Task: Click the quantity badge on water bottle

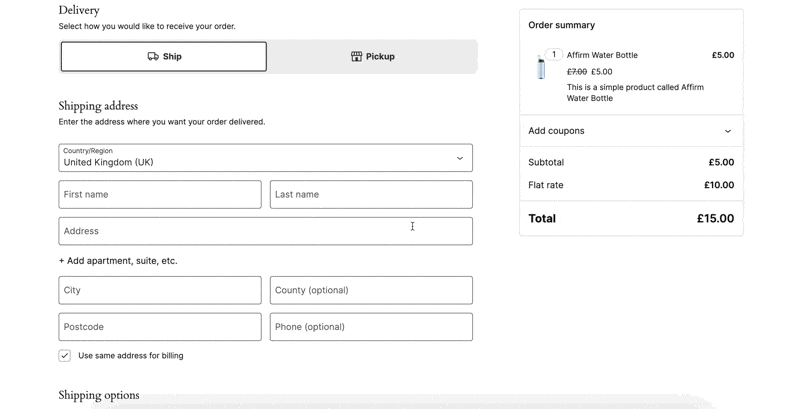Action: coord(554,55)
